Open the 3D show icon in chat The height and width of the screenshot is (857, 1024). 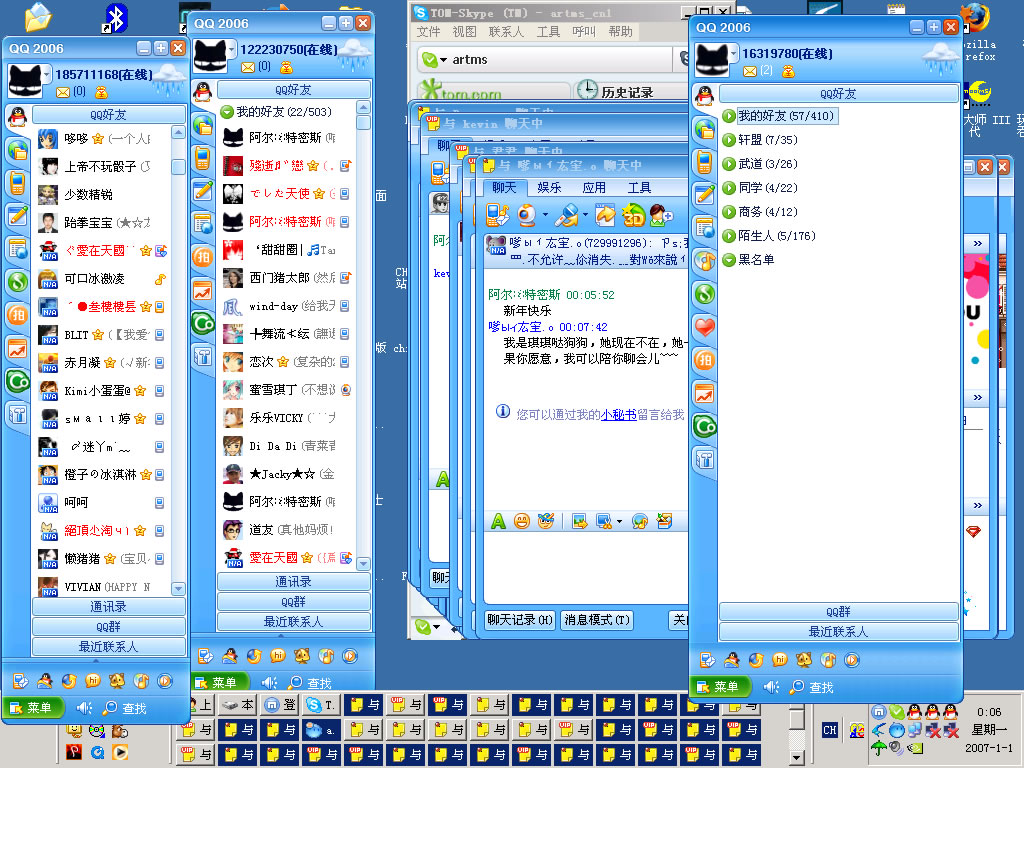coord(633,214)
